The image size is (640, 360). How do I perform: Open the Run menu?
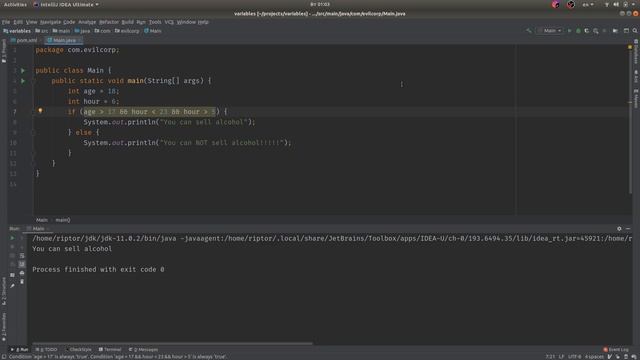click(x=141, y=22)
